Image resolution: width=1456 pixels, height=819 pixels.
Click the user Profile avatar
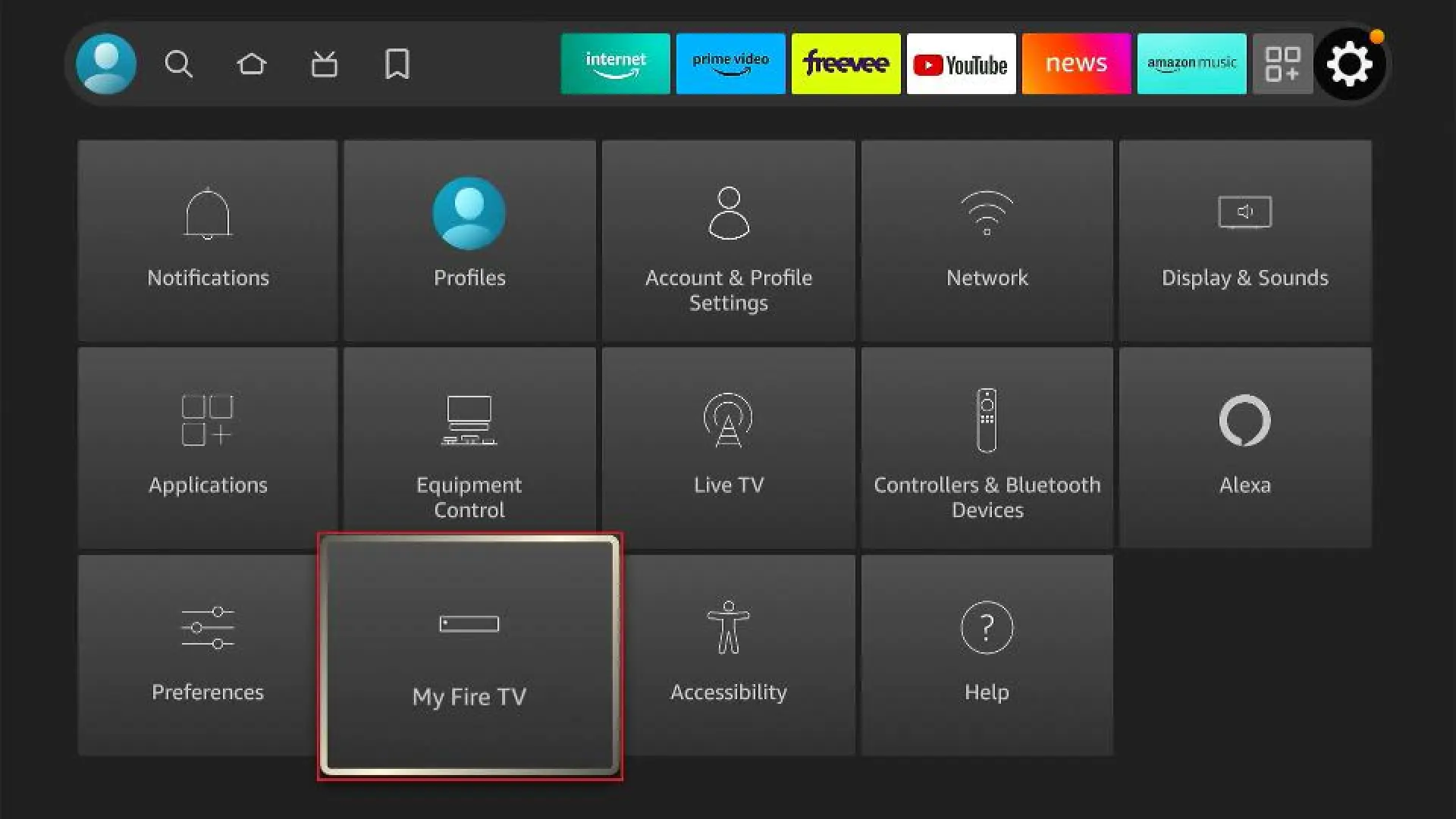[x=106, y=64]
